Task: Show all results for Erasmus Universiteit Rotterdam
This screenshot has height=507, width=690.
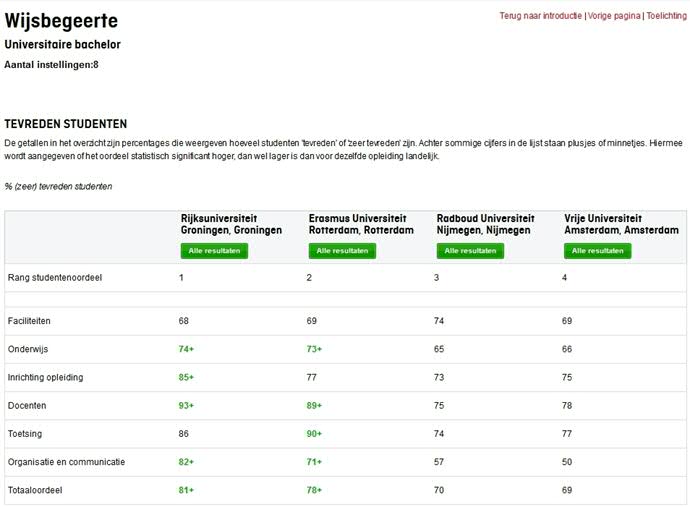Action: coord(342,251)
